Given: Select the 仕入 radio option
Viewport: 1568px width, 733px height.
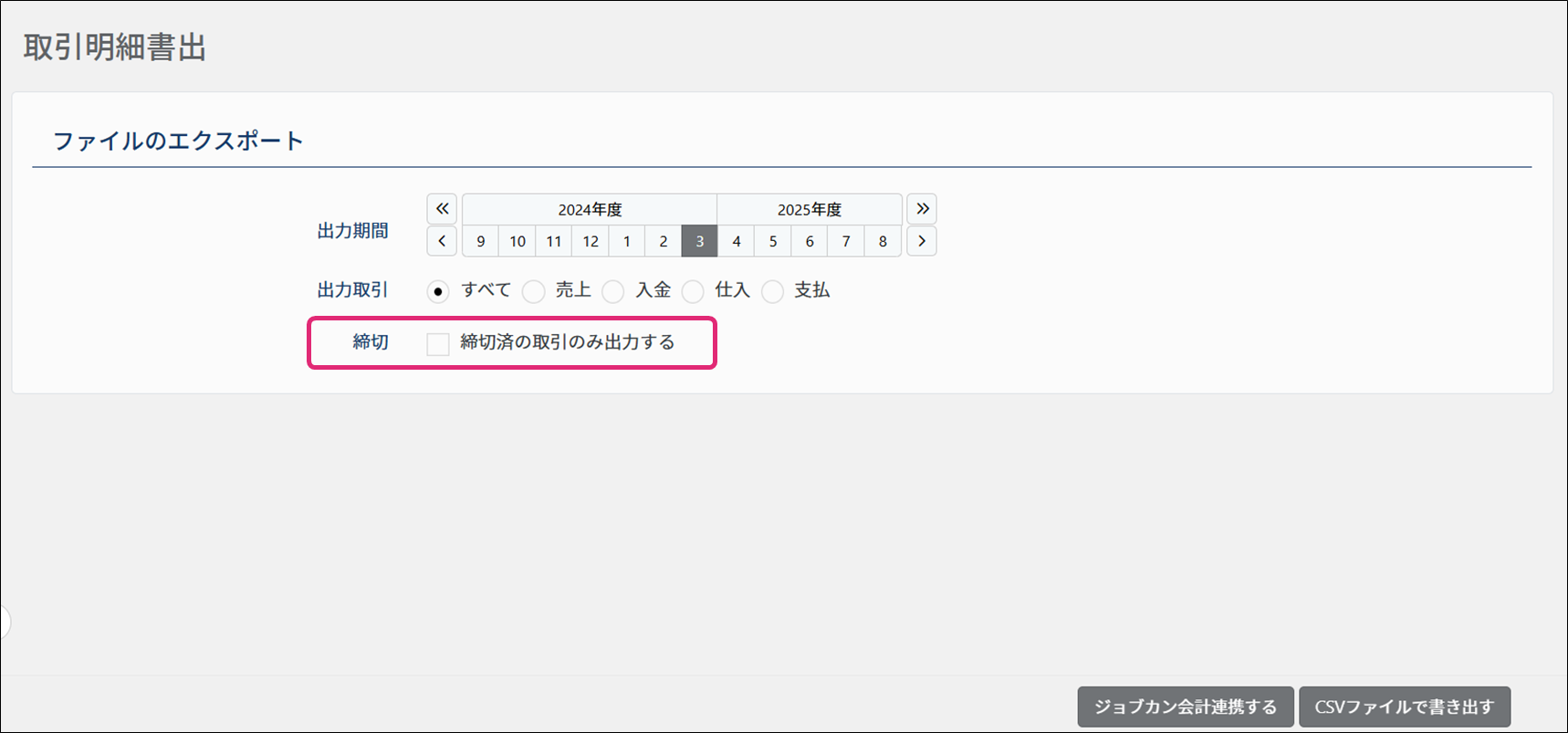Looking at the screenshot, I should [x=694, y=291].
